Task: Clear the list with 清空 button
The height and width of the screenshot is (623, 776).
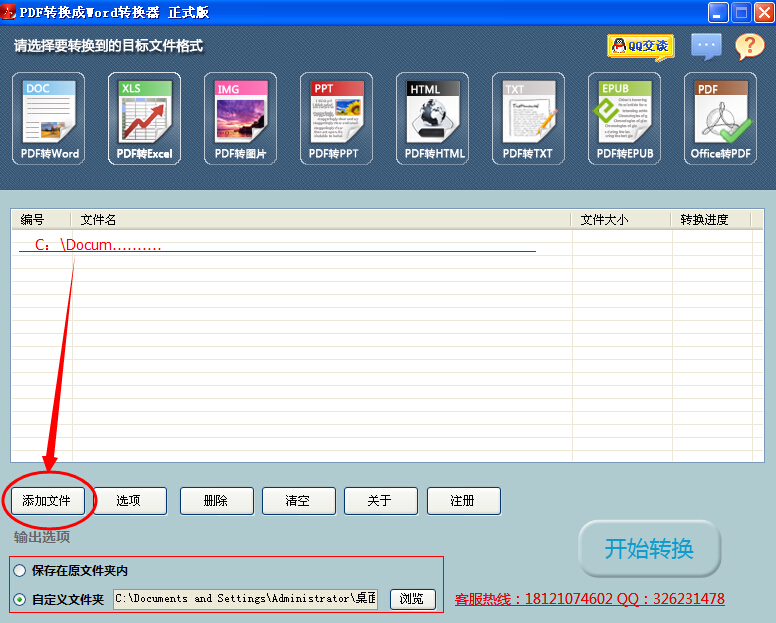Action: [299, 501]
